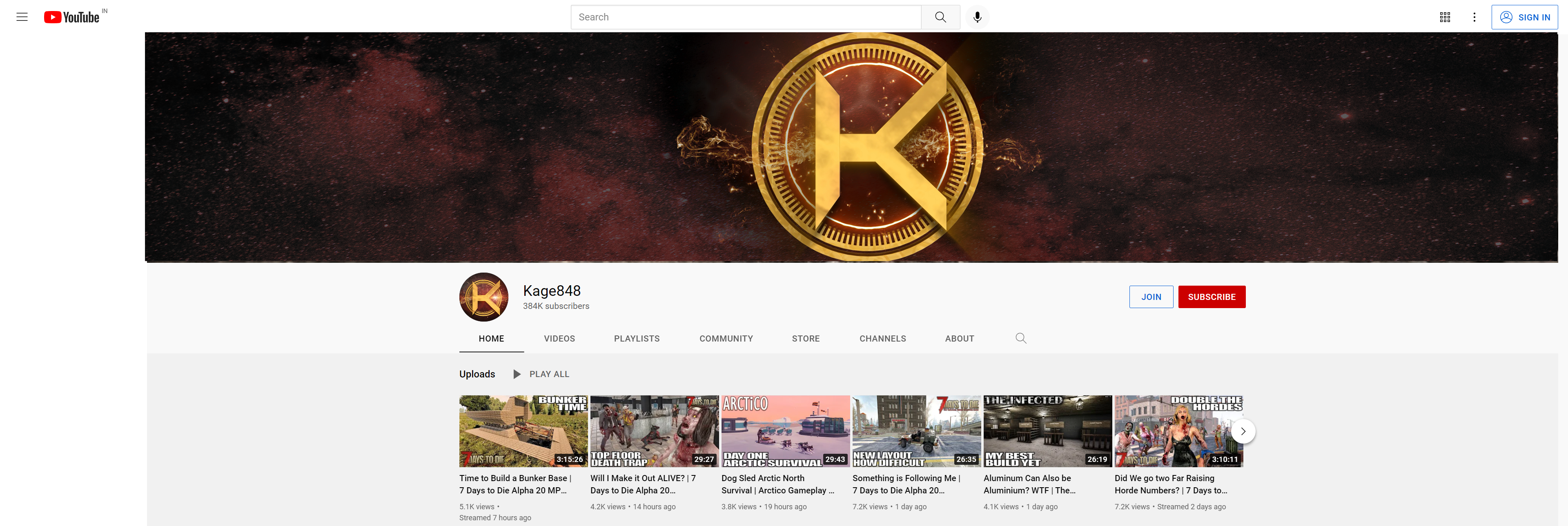
Task: Open the Community tab
Action: coord(726,338)
